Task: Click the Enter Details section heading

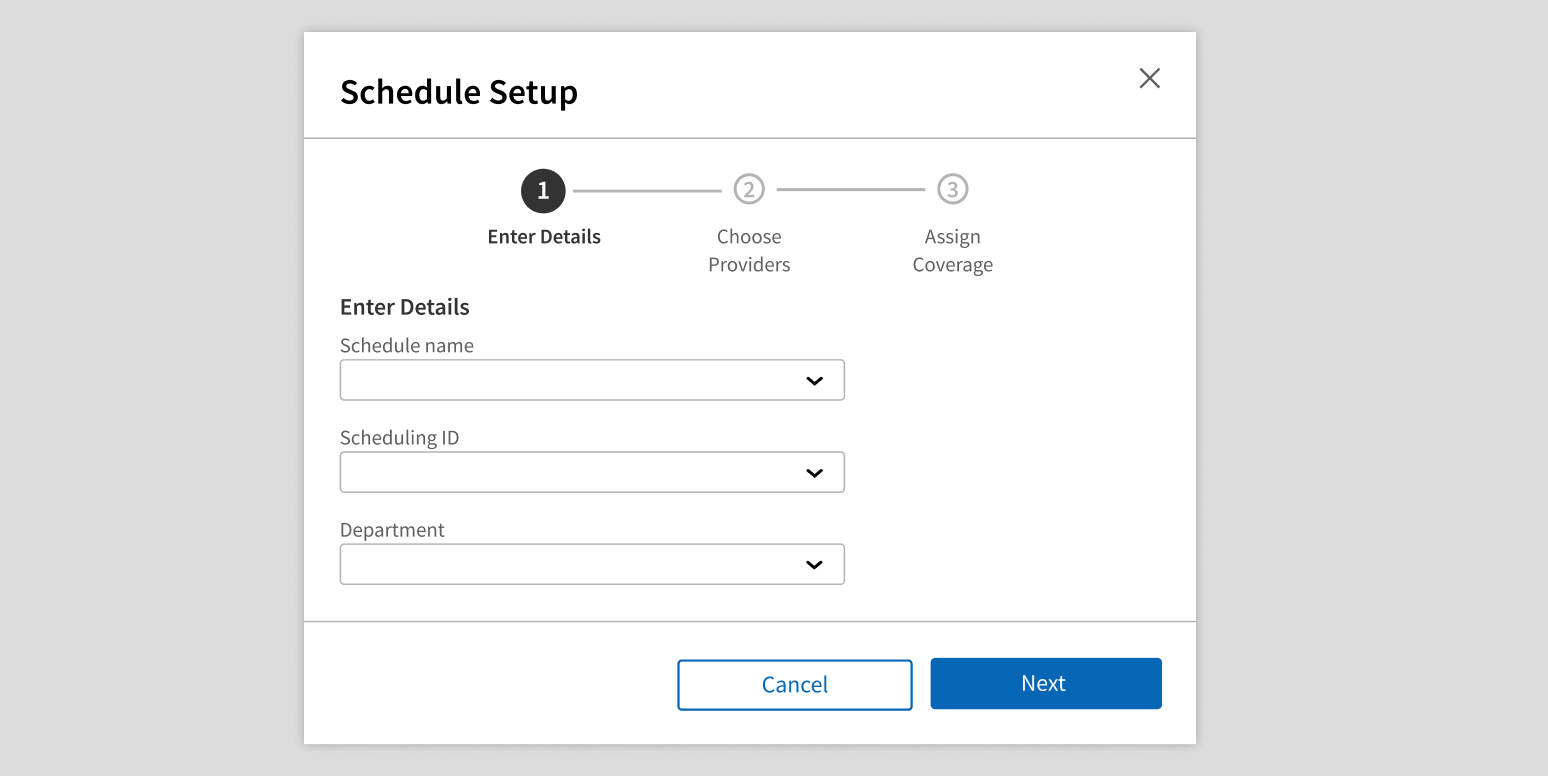Action: click(x=405, y=307)
